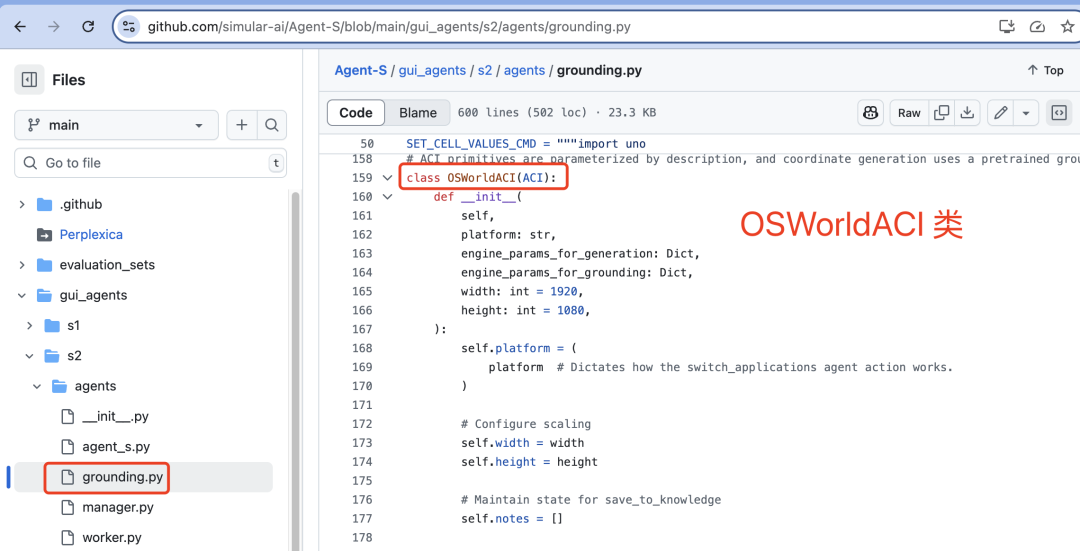Open s2 breadcrumb link

coord(485,70)
